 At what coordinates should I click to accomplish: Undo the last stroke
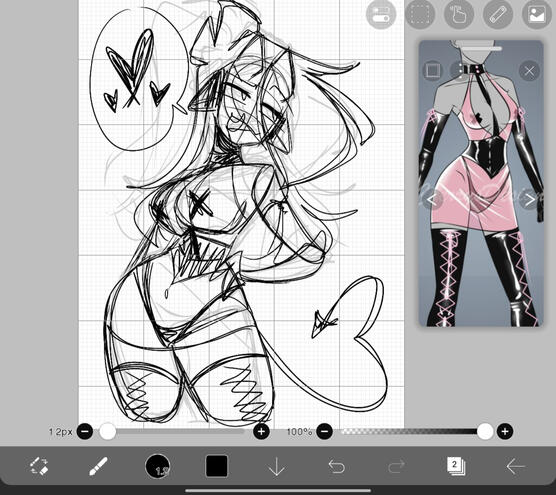336,466
